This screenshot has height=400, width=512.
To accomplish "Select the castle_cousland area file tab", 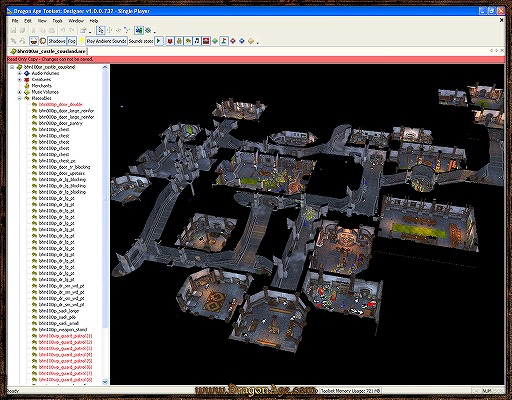I will [x=48, y=51].
